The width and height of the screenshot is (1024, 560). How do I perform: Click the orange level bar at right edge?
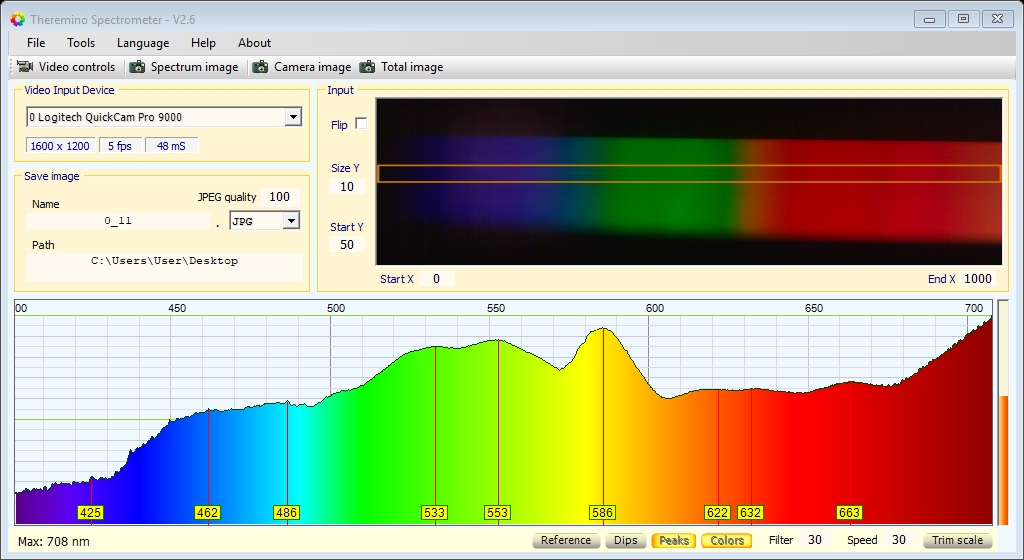point(1004,458)
